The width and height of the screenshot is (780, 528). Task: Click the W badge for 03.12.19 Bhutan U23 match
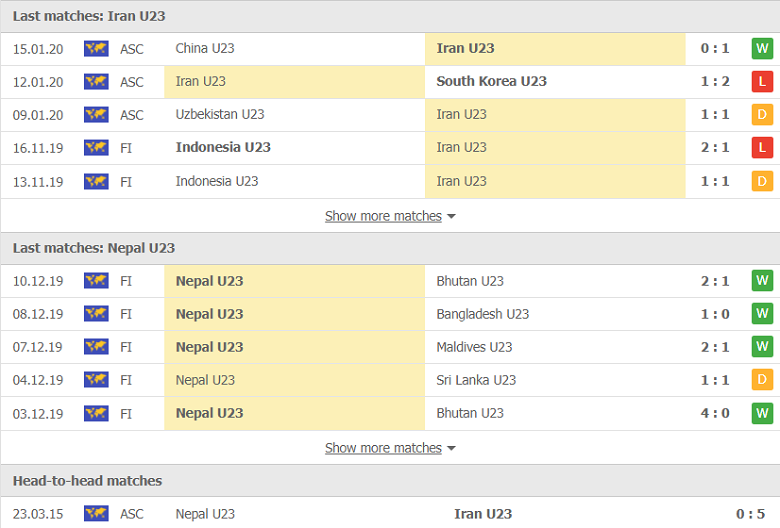[762, 413]
